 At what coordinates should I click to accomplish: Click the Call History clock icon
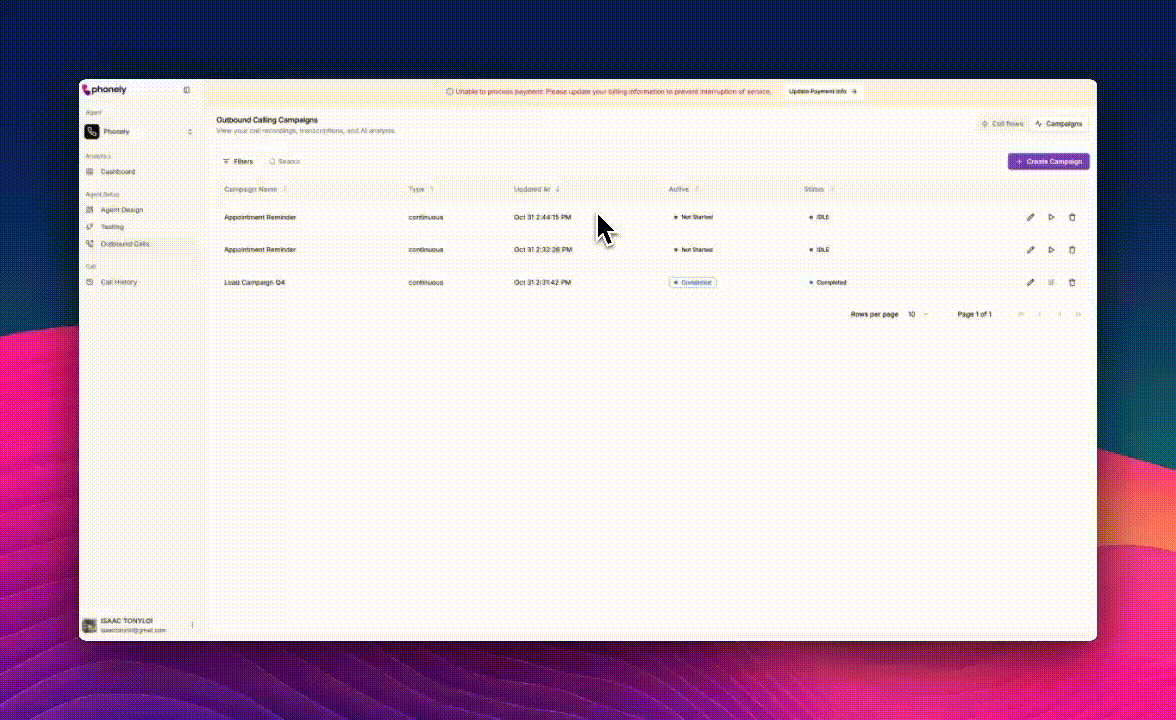coord(90,282)
